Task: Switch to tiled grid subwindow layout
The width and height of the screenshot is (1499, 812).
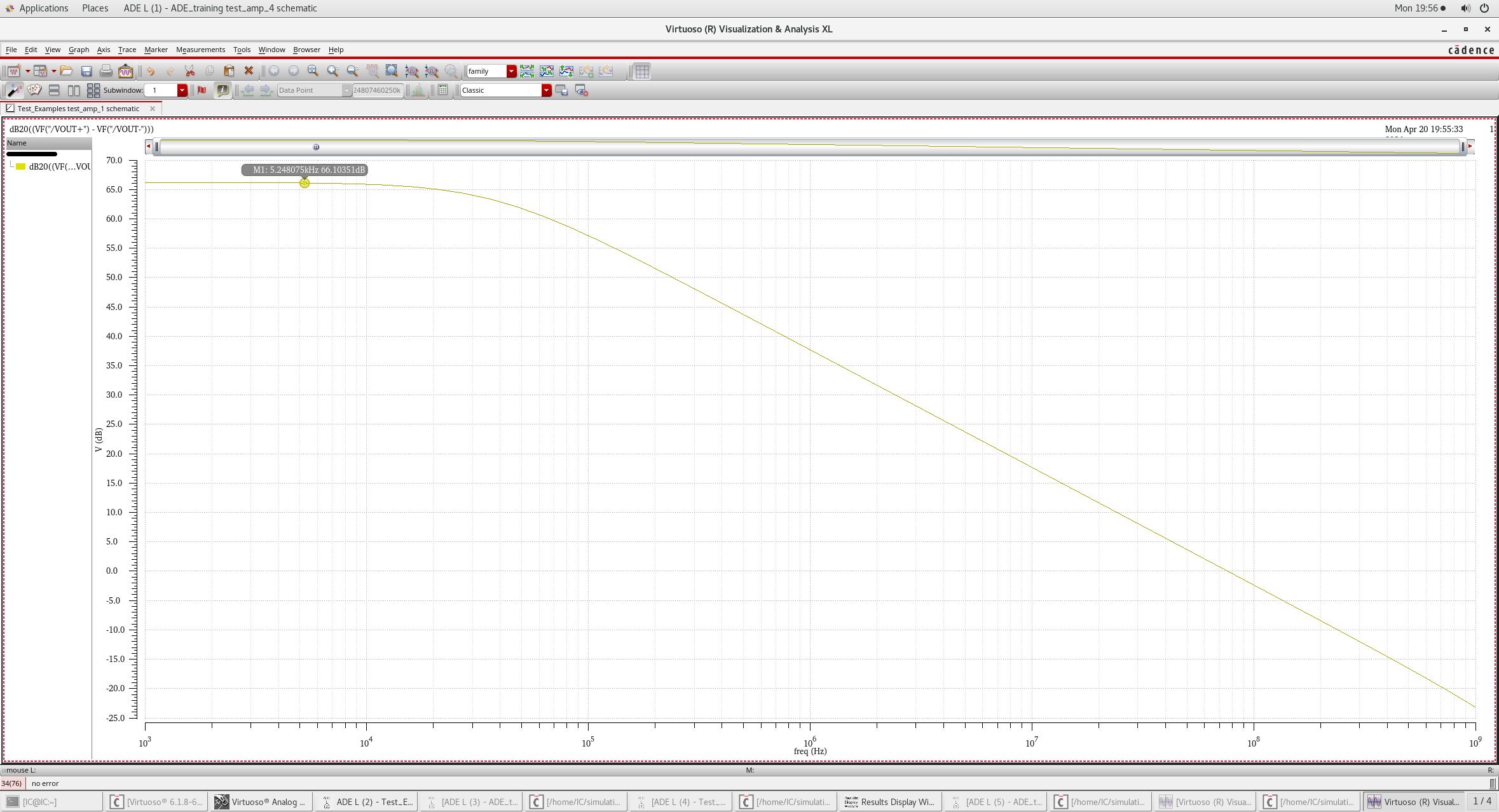Action: click(93, 90)
